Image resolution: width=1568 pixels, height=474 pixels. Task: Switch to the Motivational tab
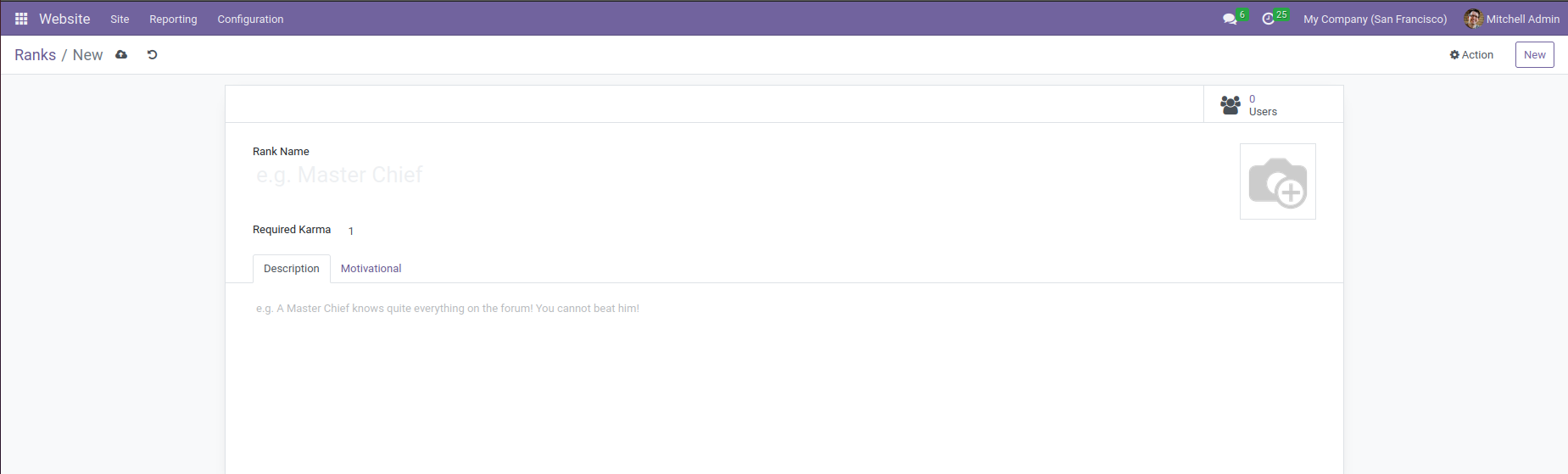point(371,269)
